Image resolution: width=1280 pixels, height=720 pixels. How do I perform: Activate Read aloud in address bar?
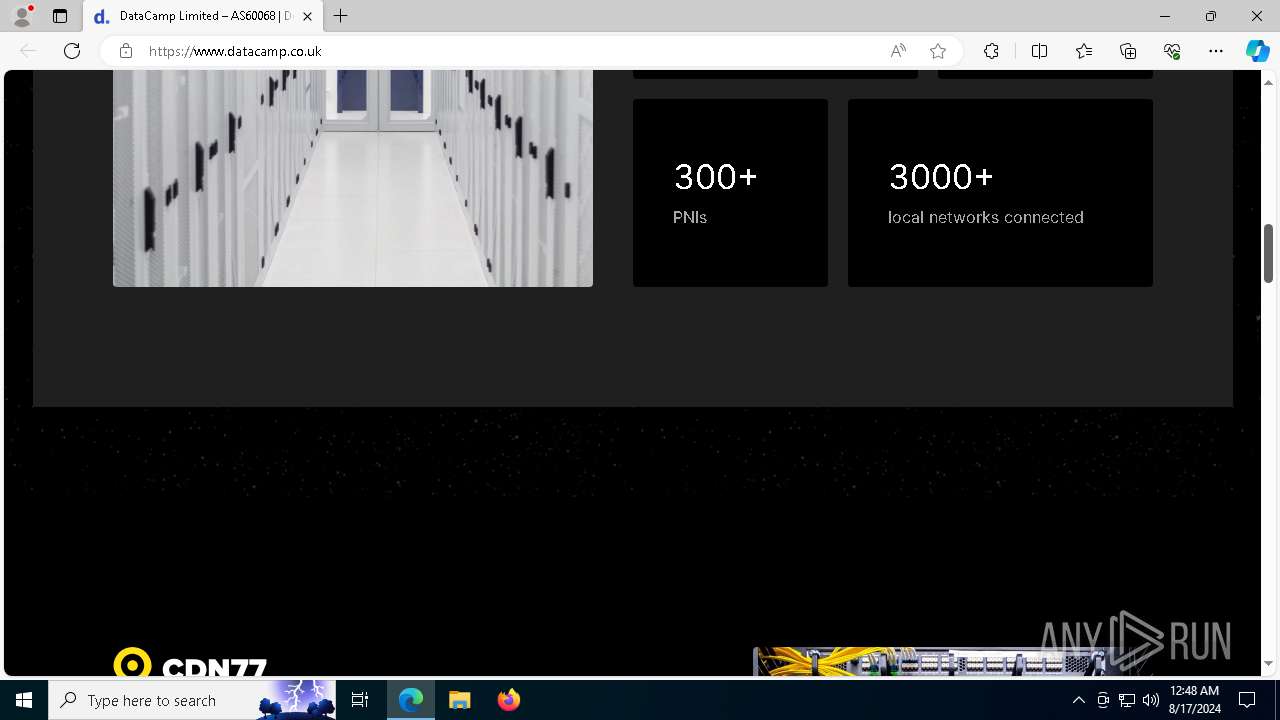898,51
